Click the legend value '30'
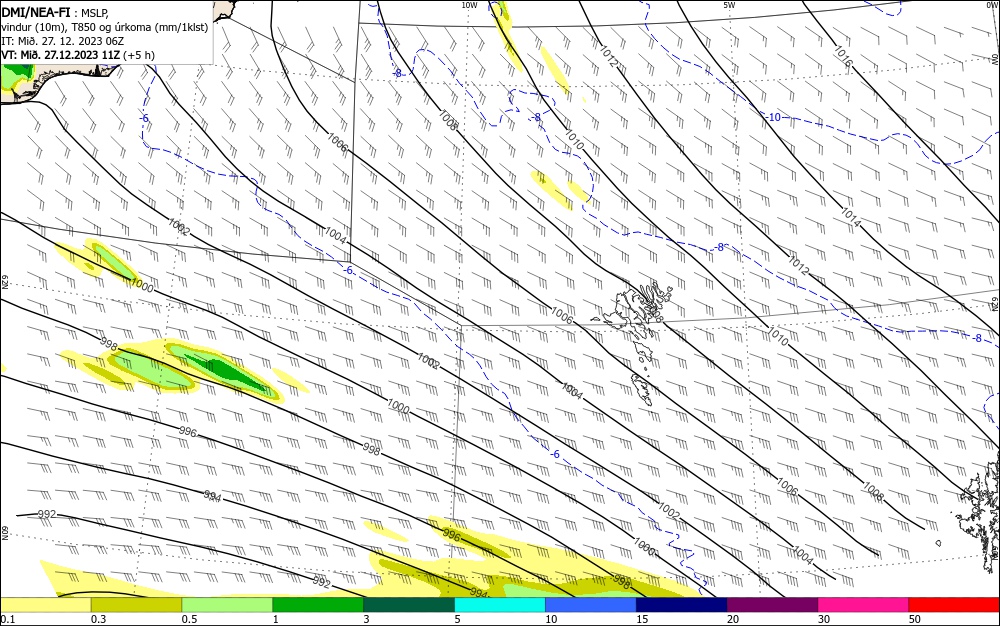Image resolution: width=1000 pixels, height=626 pixels. click(824, 619)
